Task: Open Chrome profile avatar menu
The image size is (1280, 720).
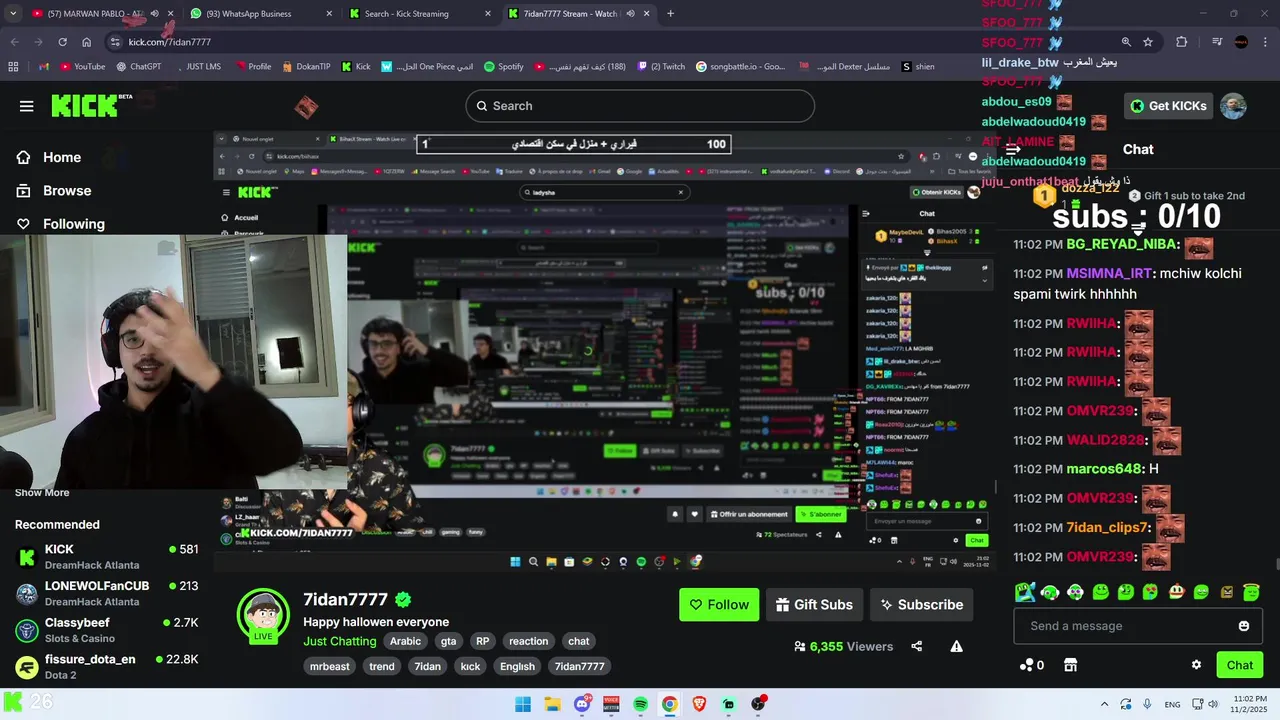Action: pyautogui.click(x=1241, y=42)
